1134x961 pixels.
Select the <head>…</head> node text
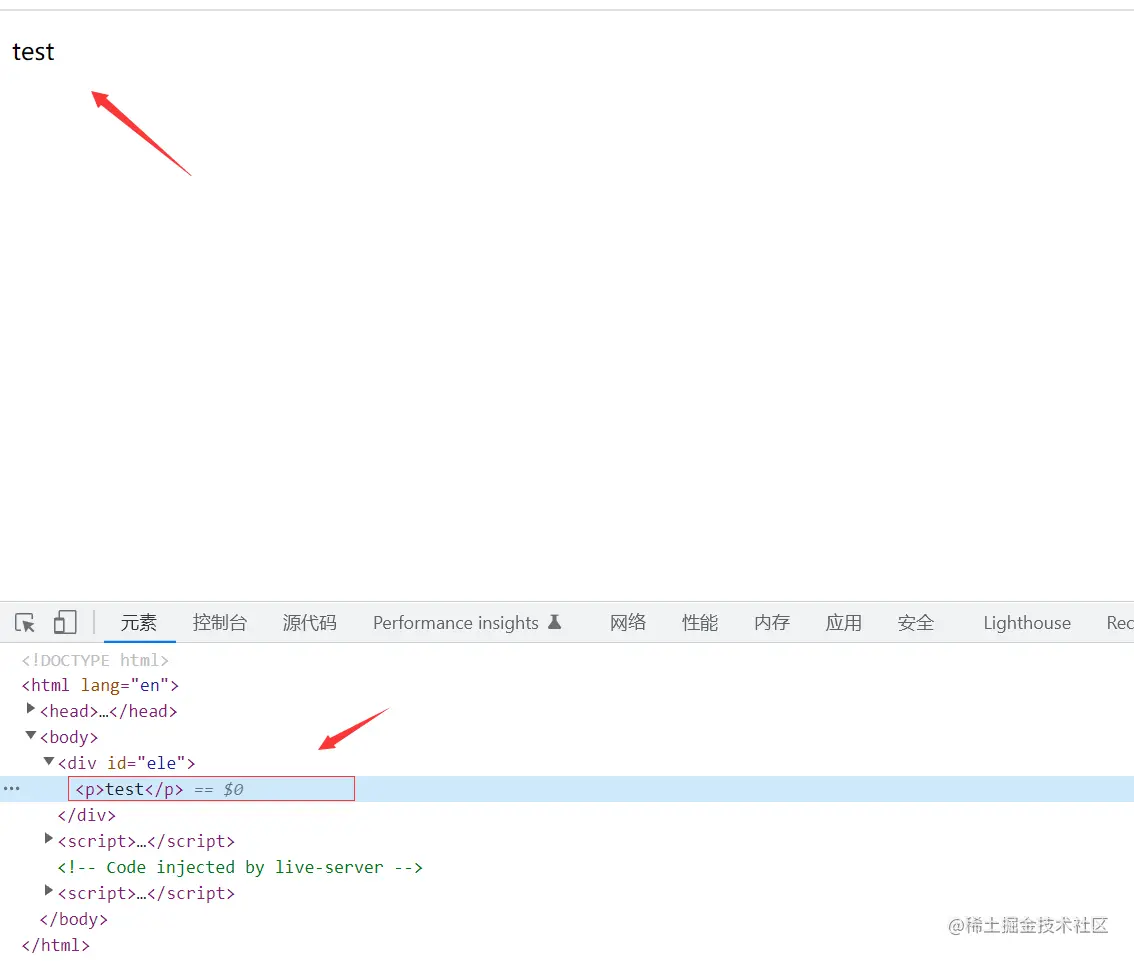108,711
